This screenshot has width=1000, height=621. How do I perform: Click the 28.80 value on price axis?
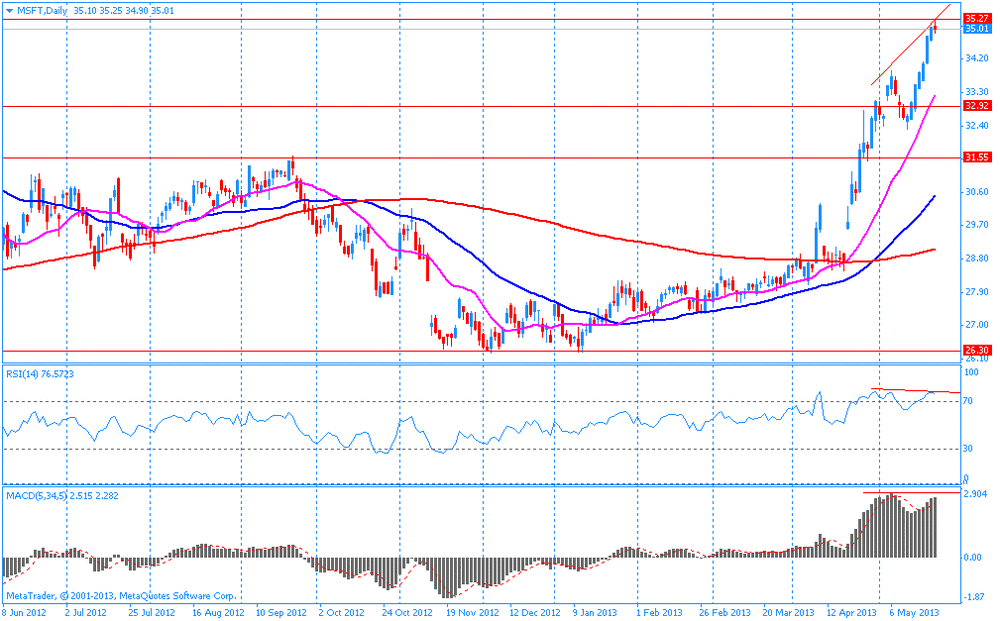[x=977, y=259]
